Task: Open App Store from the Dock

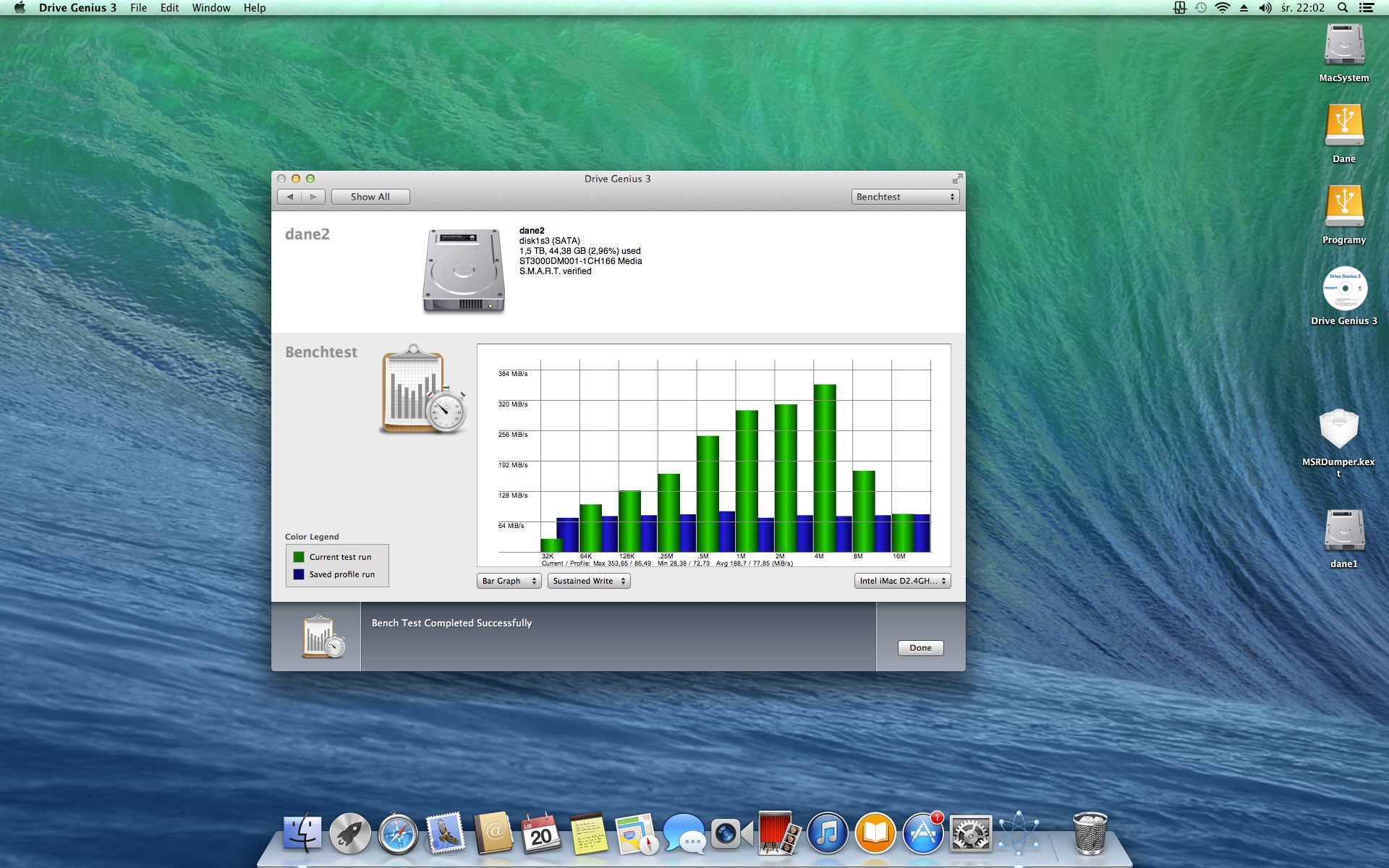Action: [922, 834]
